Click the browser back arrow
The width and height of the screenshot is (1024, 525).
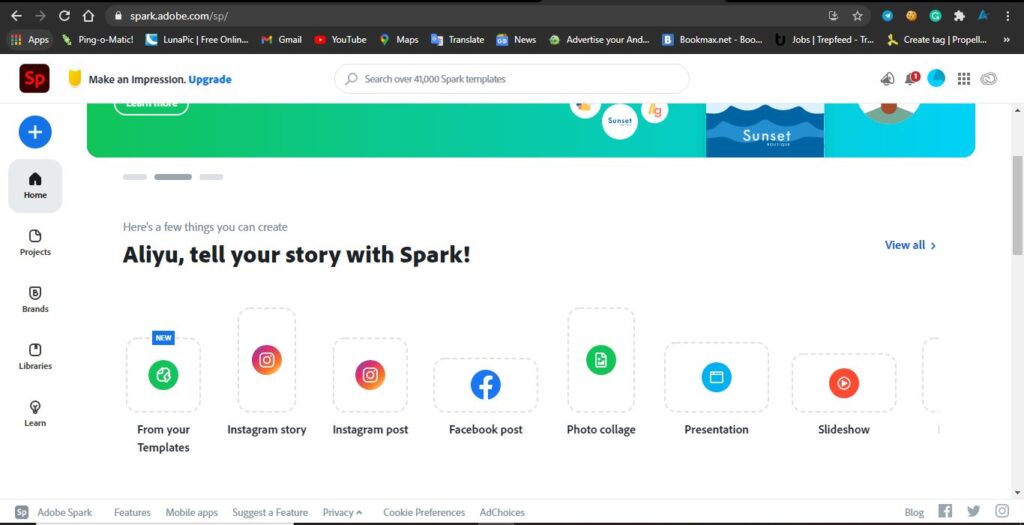coord(16,16)
